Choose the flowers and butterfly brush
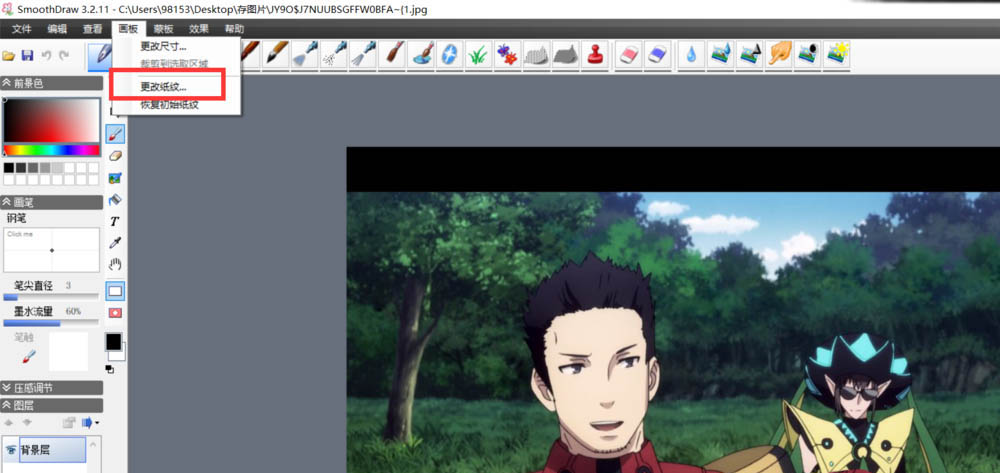Image resolution: width=1000 pixels, height=473 pixels. (x=507, y=54)
